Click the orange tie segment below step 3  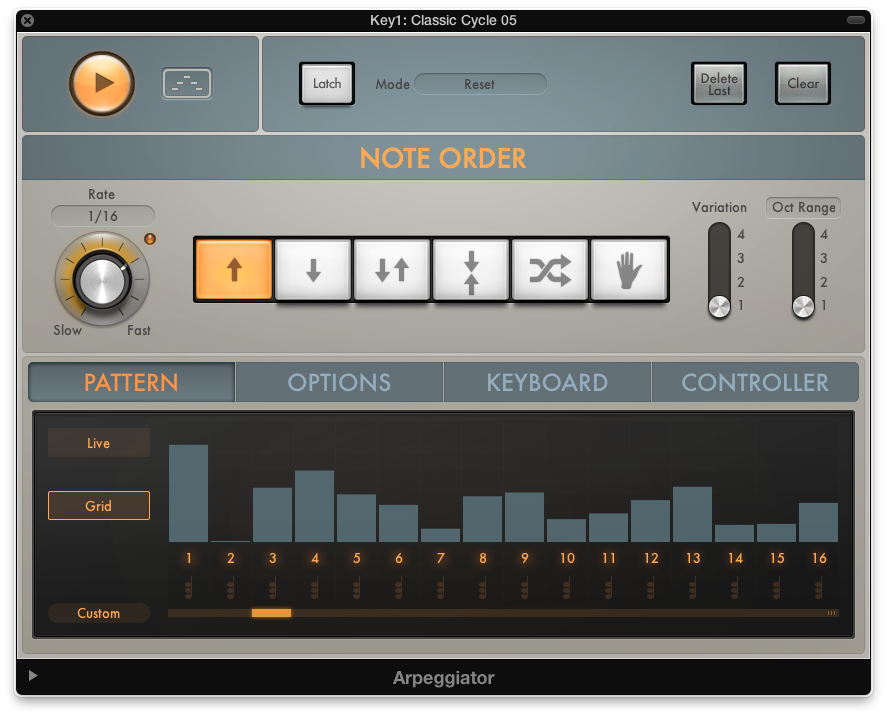[x=272, y=613]
